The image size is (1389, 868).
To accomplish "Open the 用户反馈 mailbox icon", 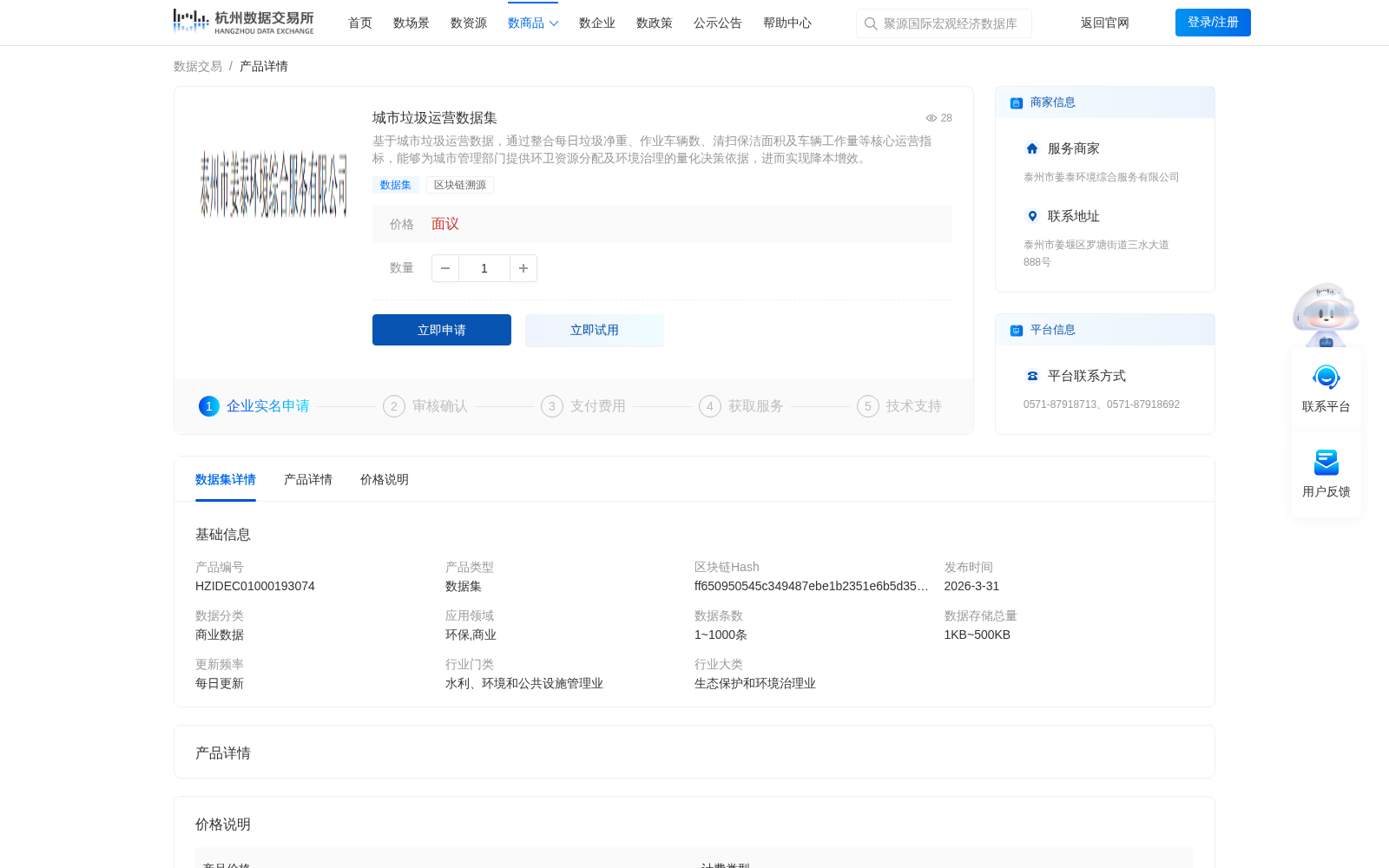I will pos(1326,463).
